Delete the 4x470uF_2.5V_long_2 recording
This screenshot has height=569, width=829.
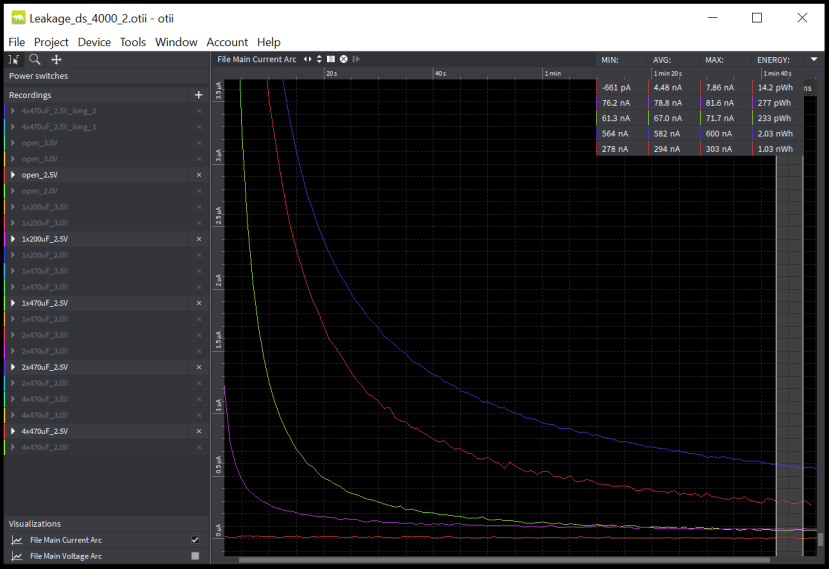point(199,111)
